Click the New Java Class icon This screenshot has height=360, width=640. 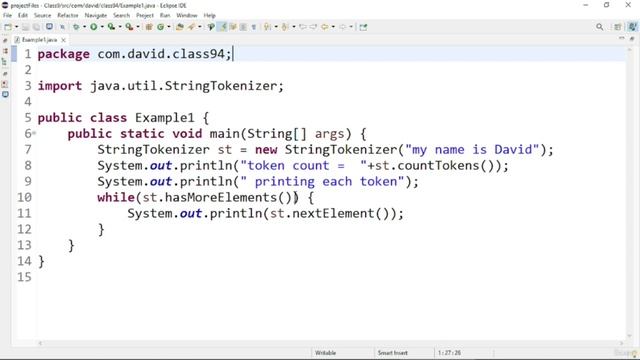160,27
